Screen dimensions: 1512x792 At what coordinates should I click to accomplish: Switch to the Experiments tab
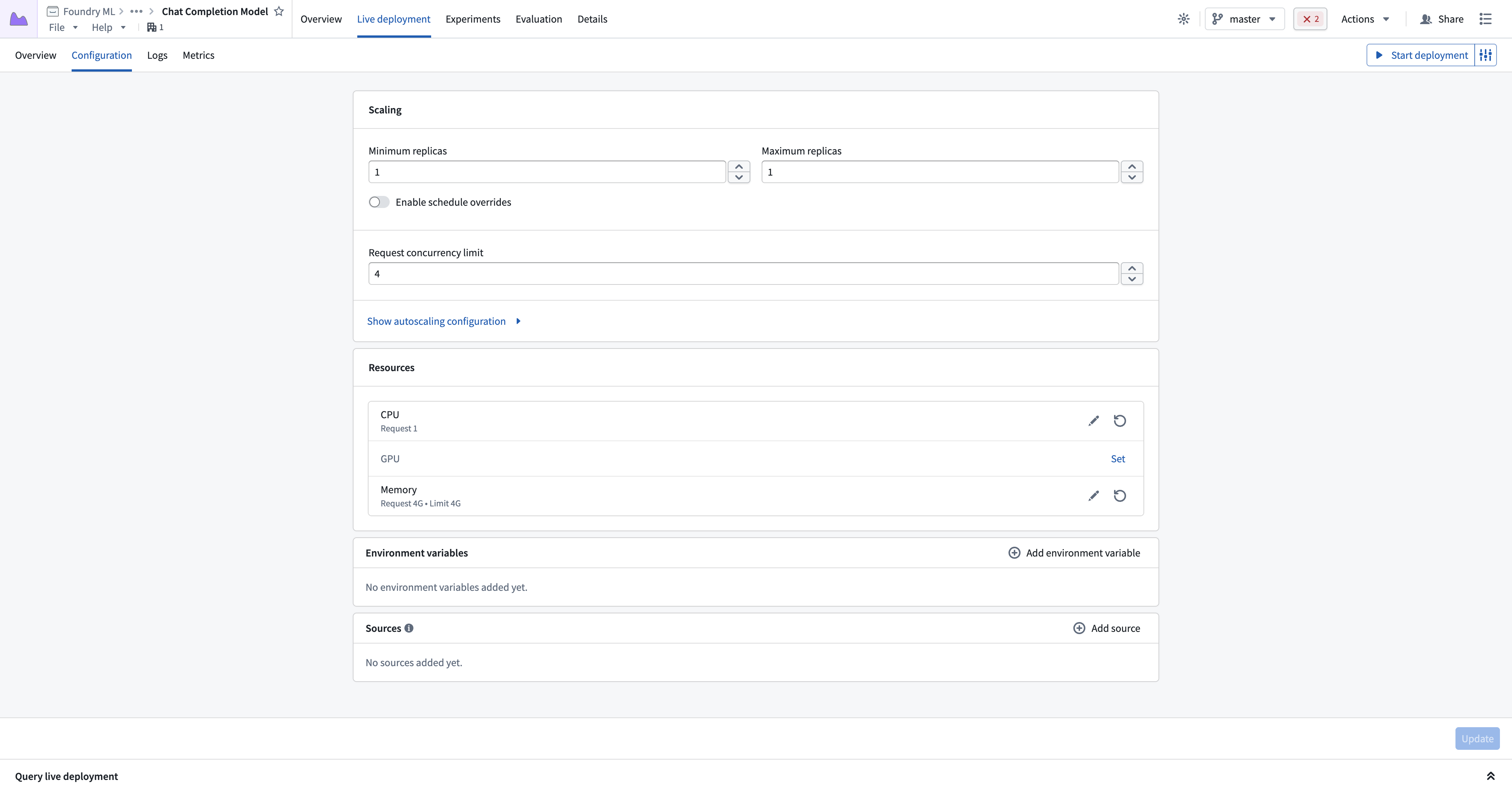tap(473, 19)
